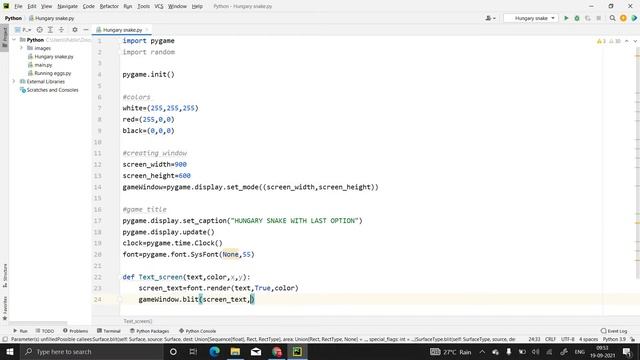This screenshot has width=640, height=360.
Task: Open the VCS menu
Action: 159,6
